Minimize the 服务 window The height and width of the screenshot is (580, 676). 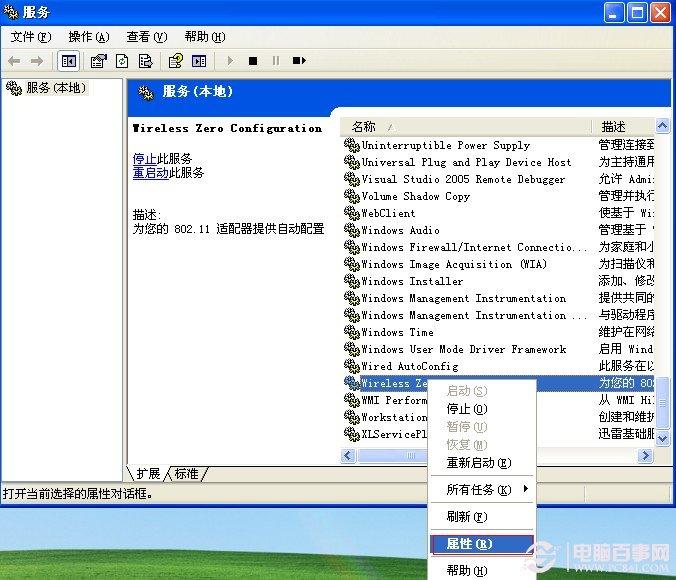pos(613,13)
